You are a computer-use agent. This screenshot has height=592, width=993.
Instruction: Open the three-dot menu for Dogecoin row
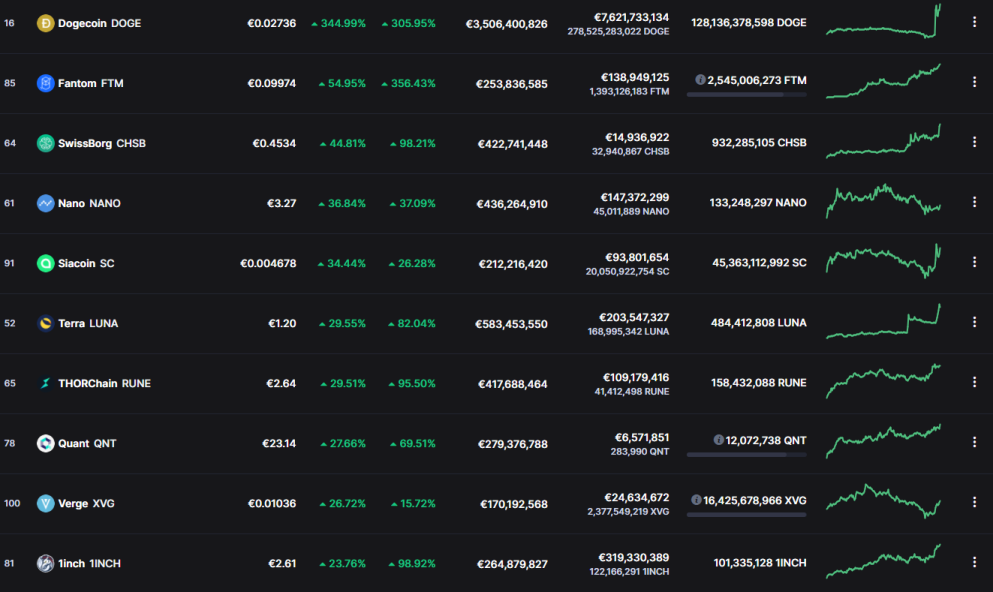(974, 22)
